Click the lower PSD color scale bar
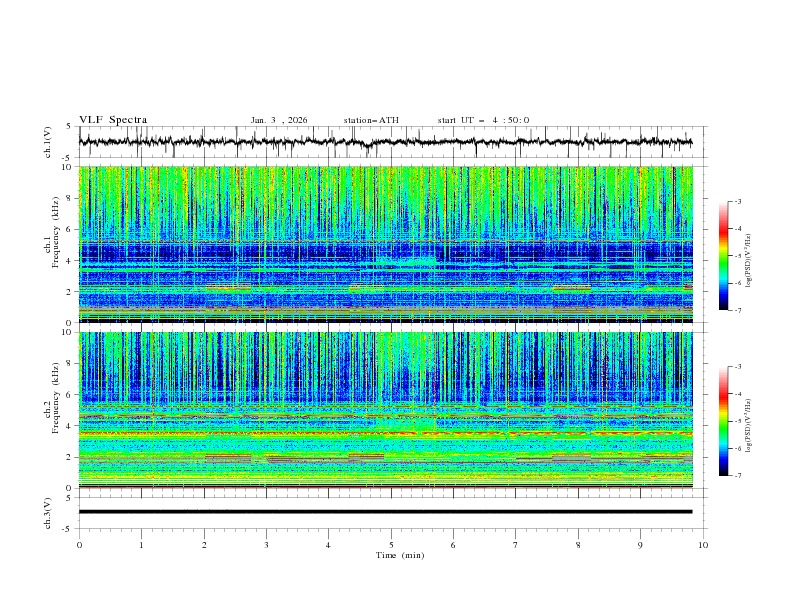Viewport: 792px width, 612px height. tap(723, 421)
